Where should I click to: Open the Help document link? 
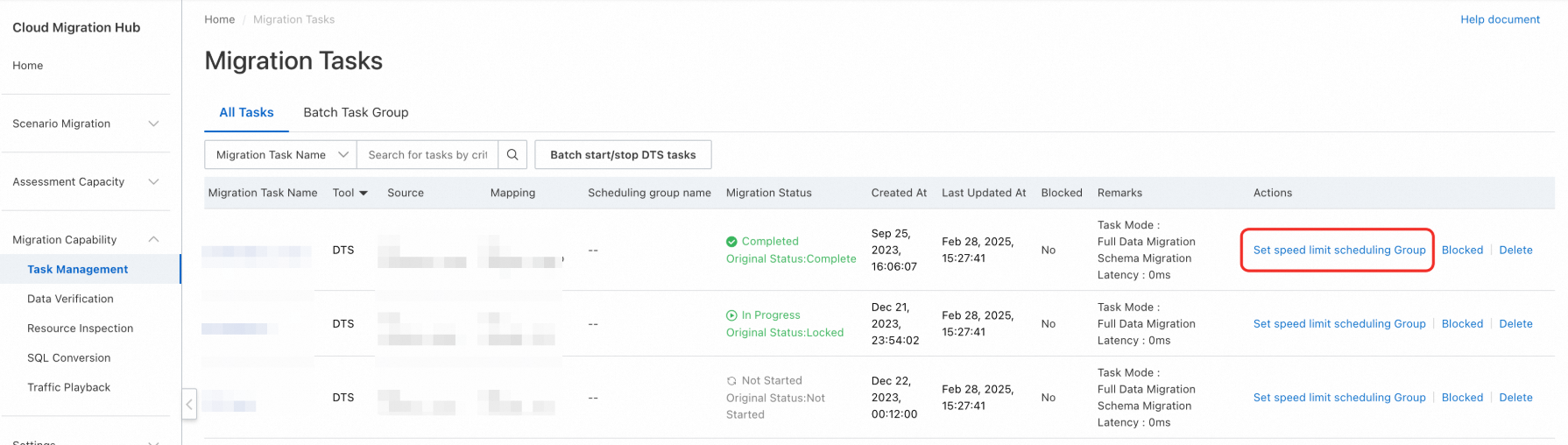pos(1500,19)
